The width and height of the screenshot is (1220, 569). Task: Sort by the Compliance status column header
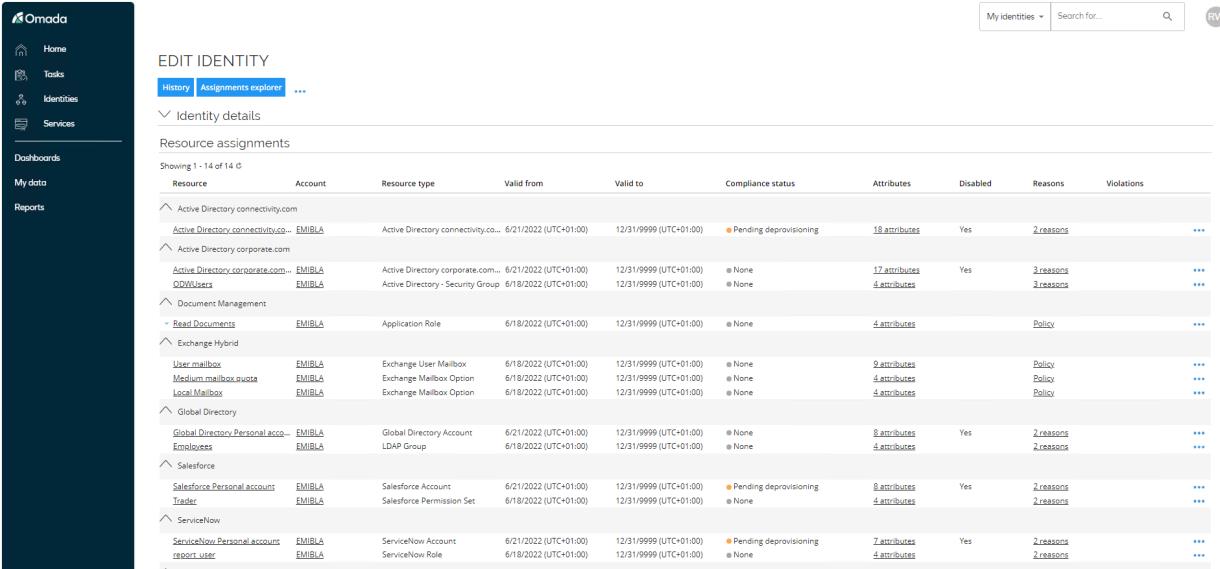click(x=760, y=184)
